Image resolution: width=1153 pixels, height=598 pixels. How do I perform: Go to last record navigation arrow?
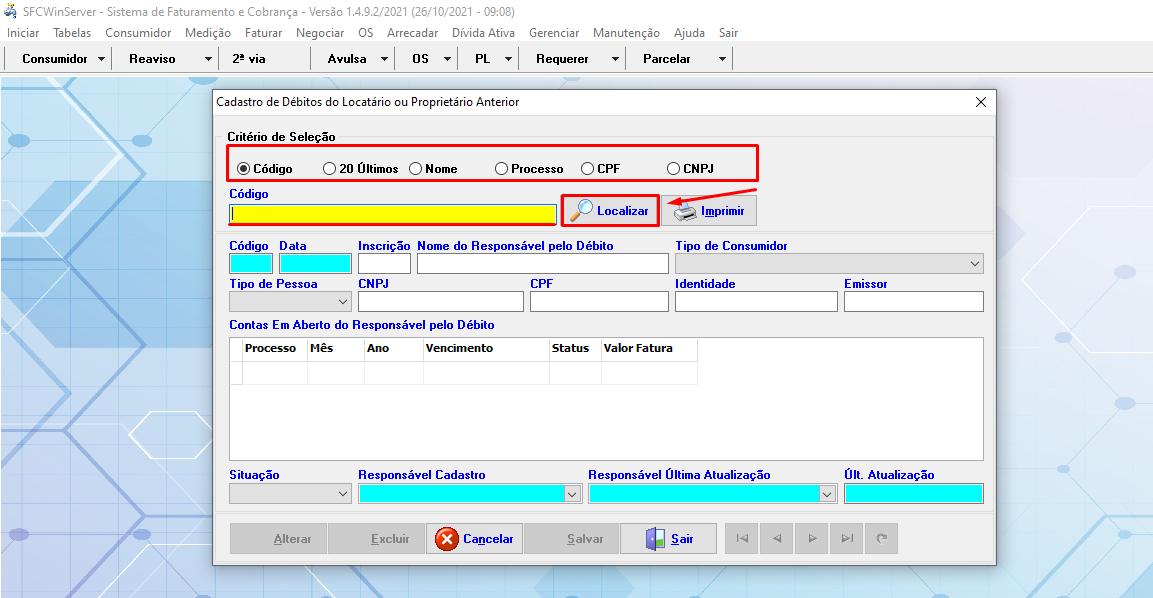pyautogui.click(x=847, y=539)
